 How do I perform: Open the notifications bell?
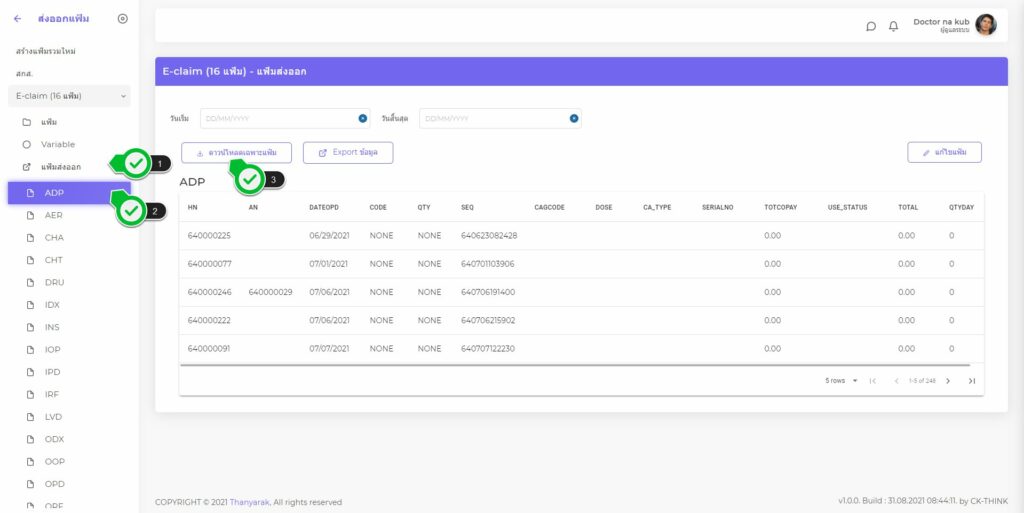pos(893,26)
